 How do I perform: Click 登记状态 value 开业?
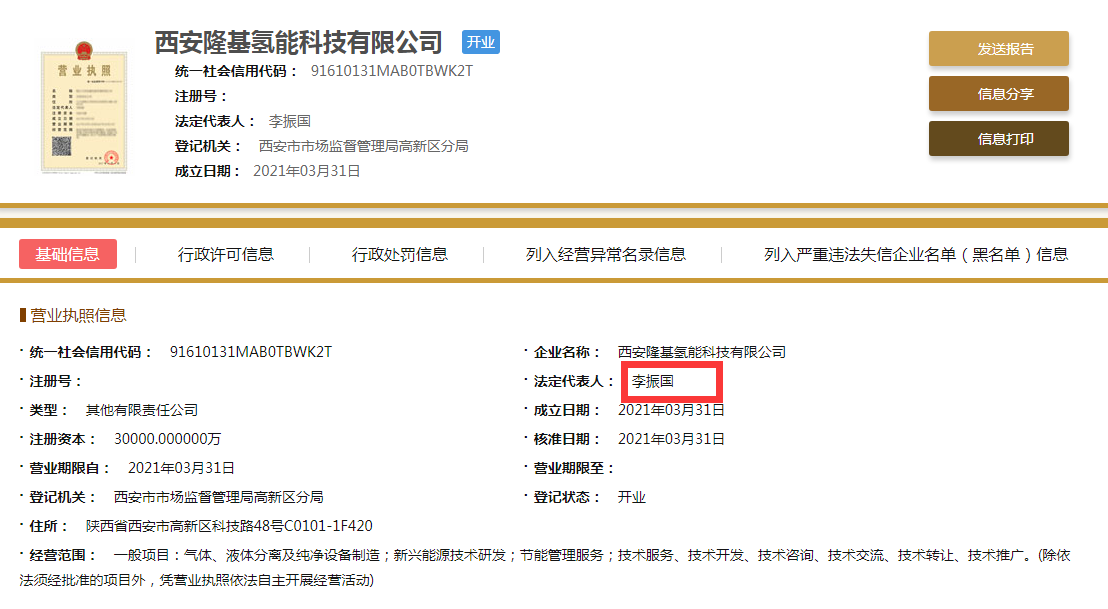(x=632, y=497)
